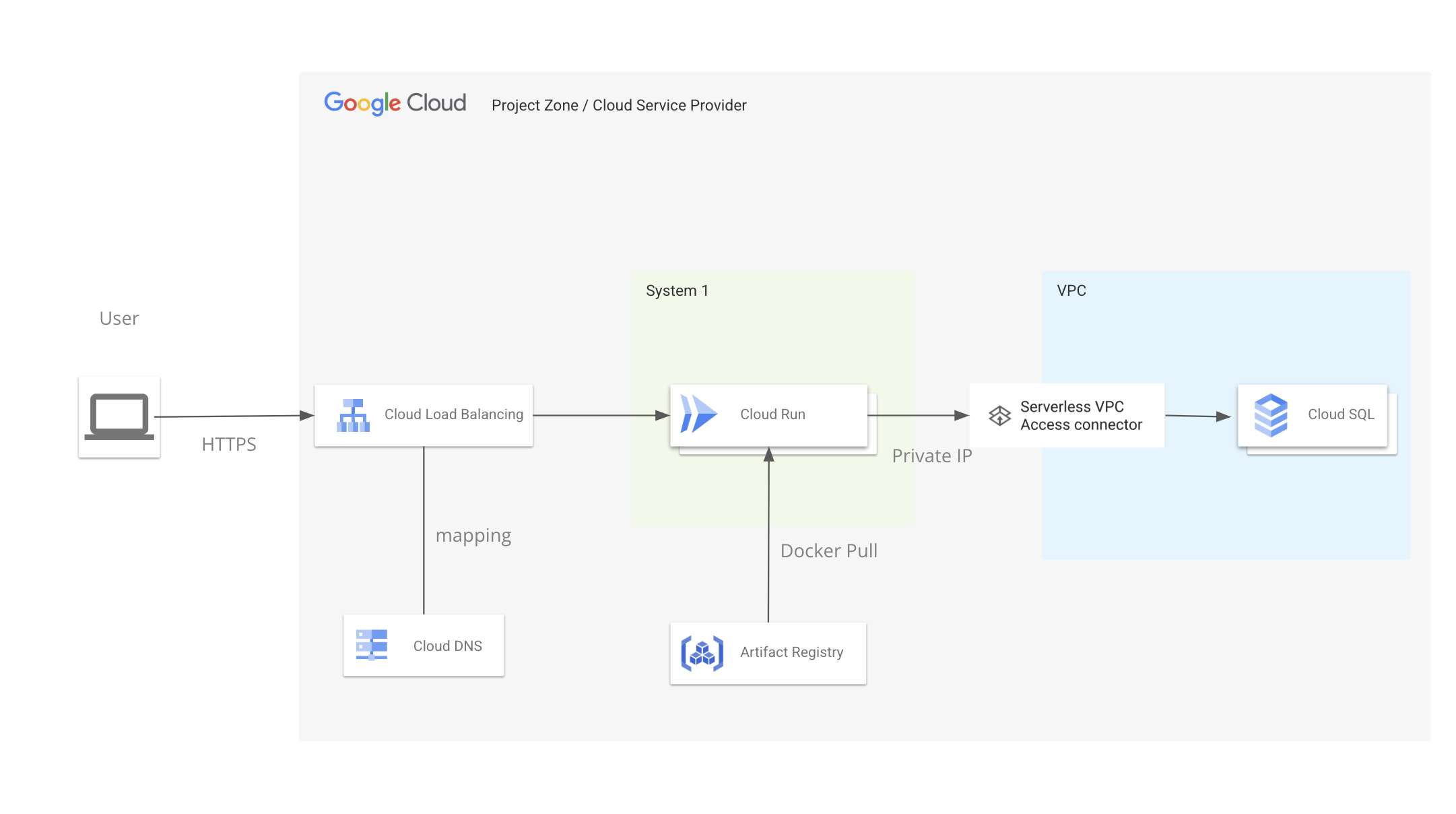Select the VPC group title
The width and height of the screenshot is (1456, 814).
tap(1071, 291)
